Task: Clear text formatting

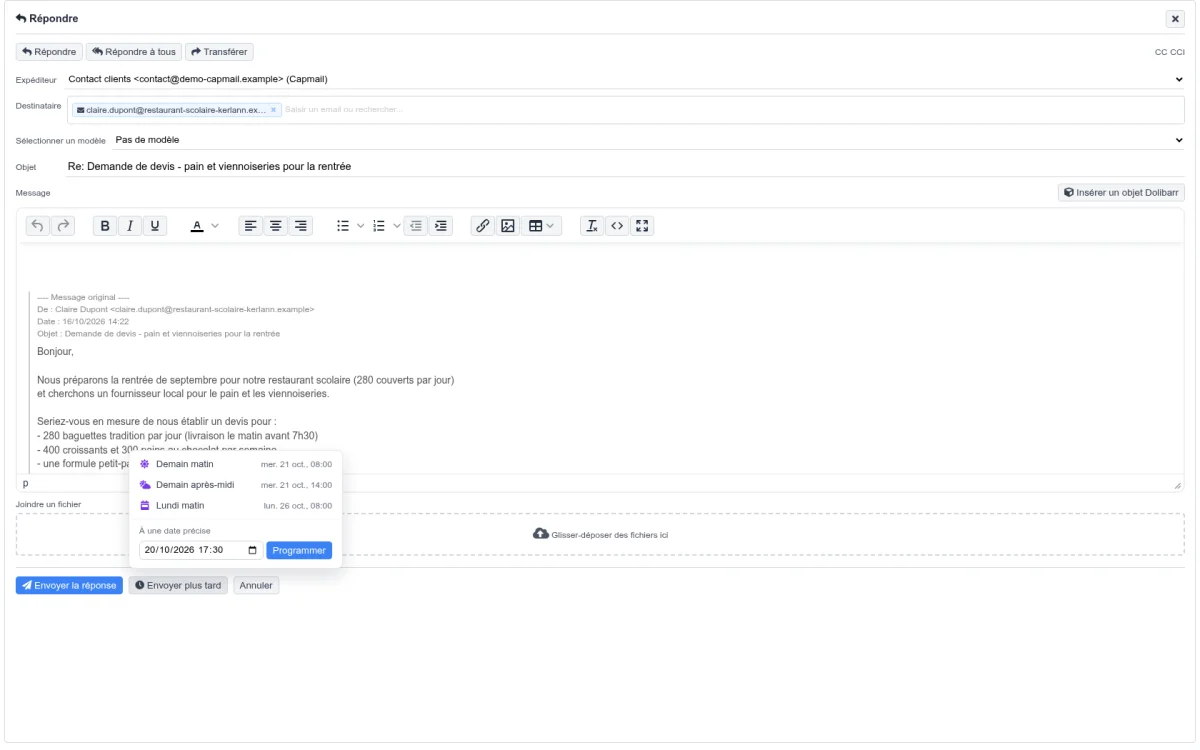Action: (x=592, y=226)
